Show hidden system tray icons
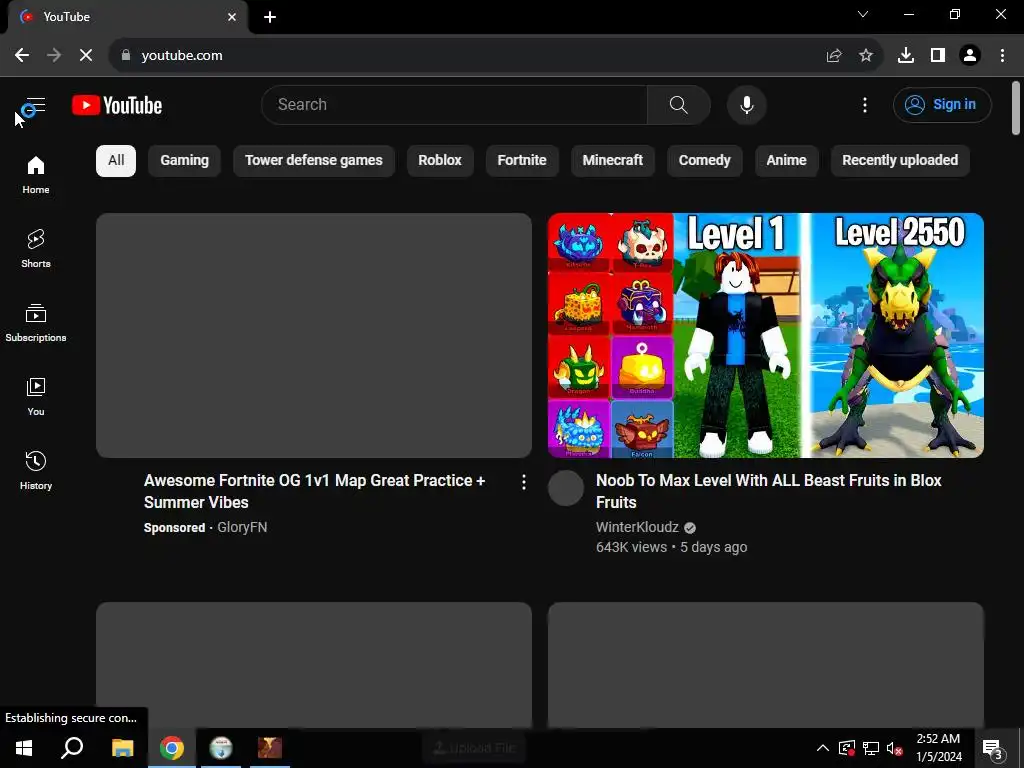The height and width of the screenshot is (768, 1024). (x=823, y=748)
